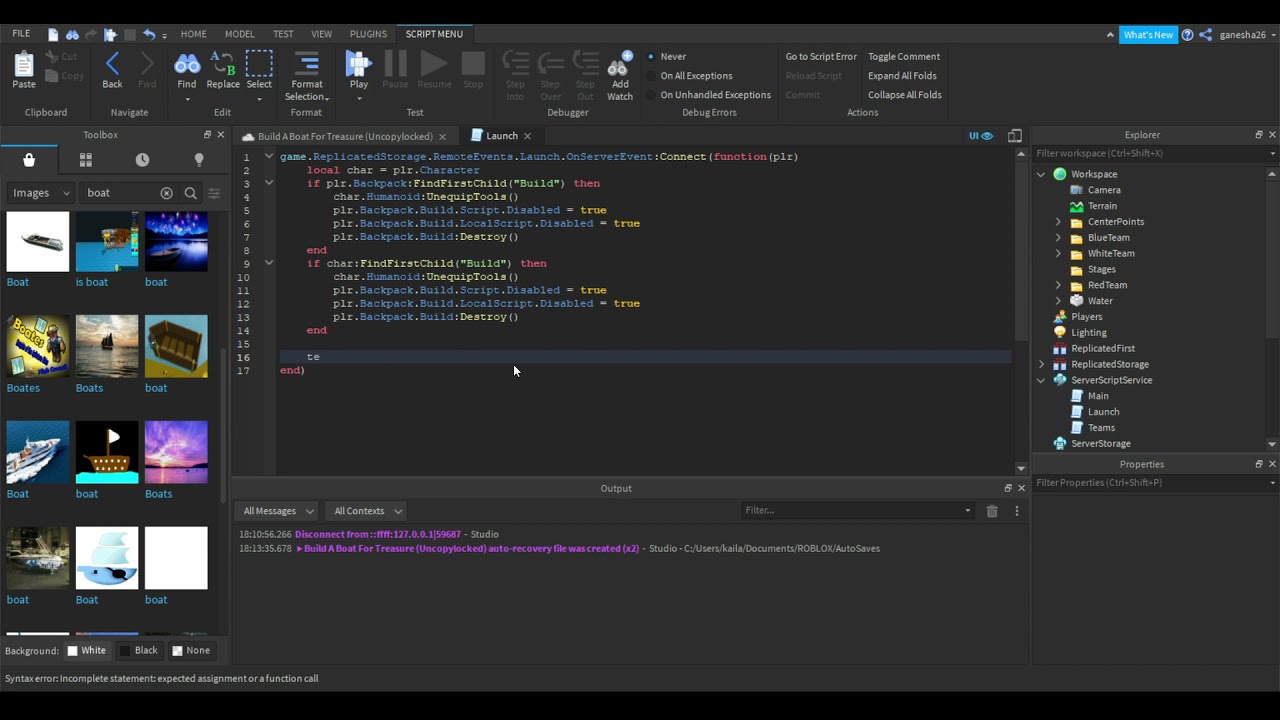
Task: Go Back in script navigation
Action: tap(112, 65)
